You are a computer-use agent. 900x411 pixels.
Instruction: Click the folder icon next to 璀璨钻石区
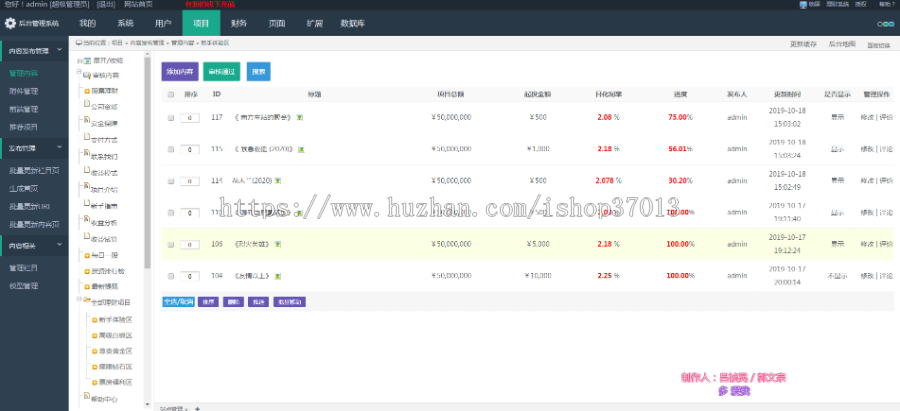95,366
